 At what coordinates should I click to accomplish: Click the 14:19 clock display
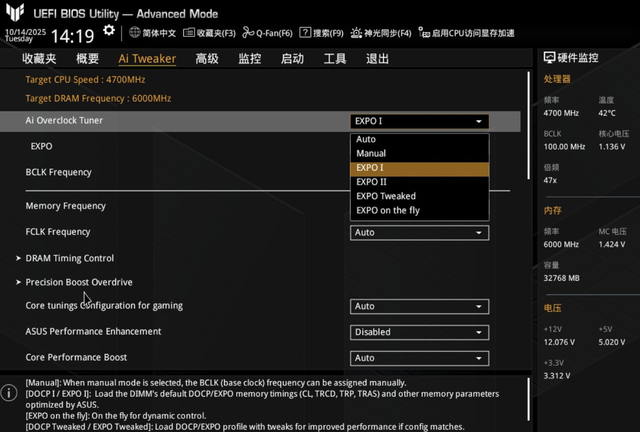click(x=73, y=36)
